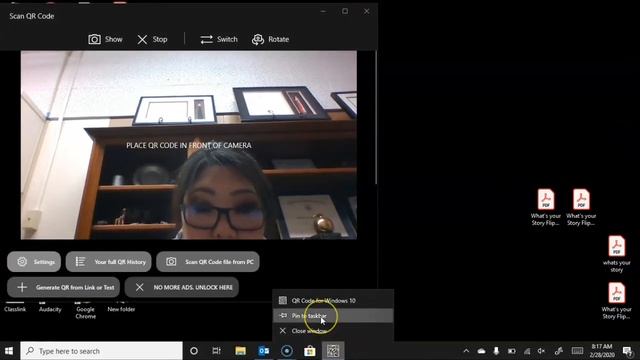Image resolution: width=640 pixels, height=360 pixels.
Task: Click No More Ads Unlock Here
Action: coord(182,287)
